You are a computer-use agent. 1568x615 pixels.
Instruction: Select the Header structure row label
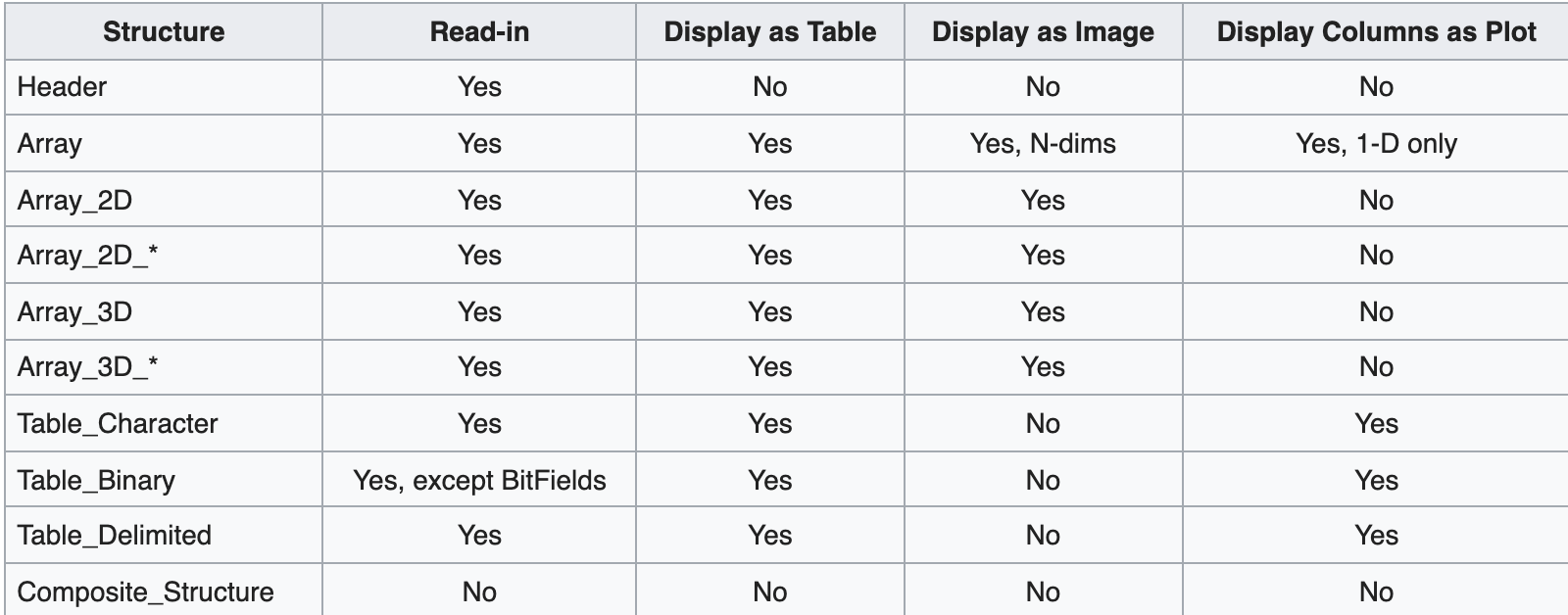tap(164, 87)
